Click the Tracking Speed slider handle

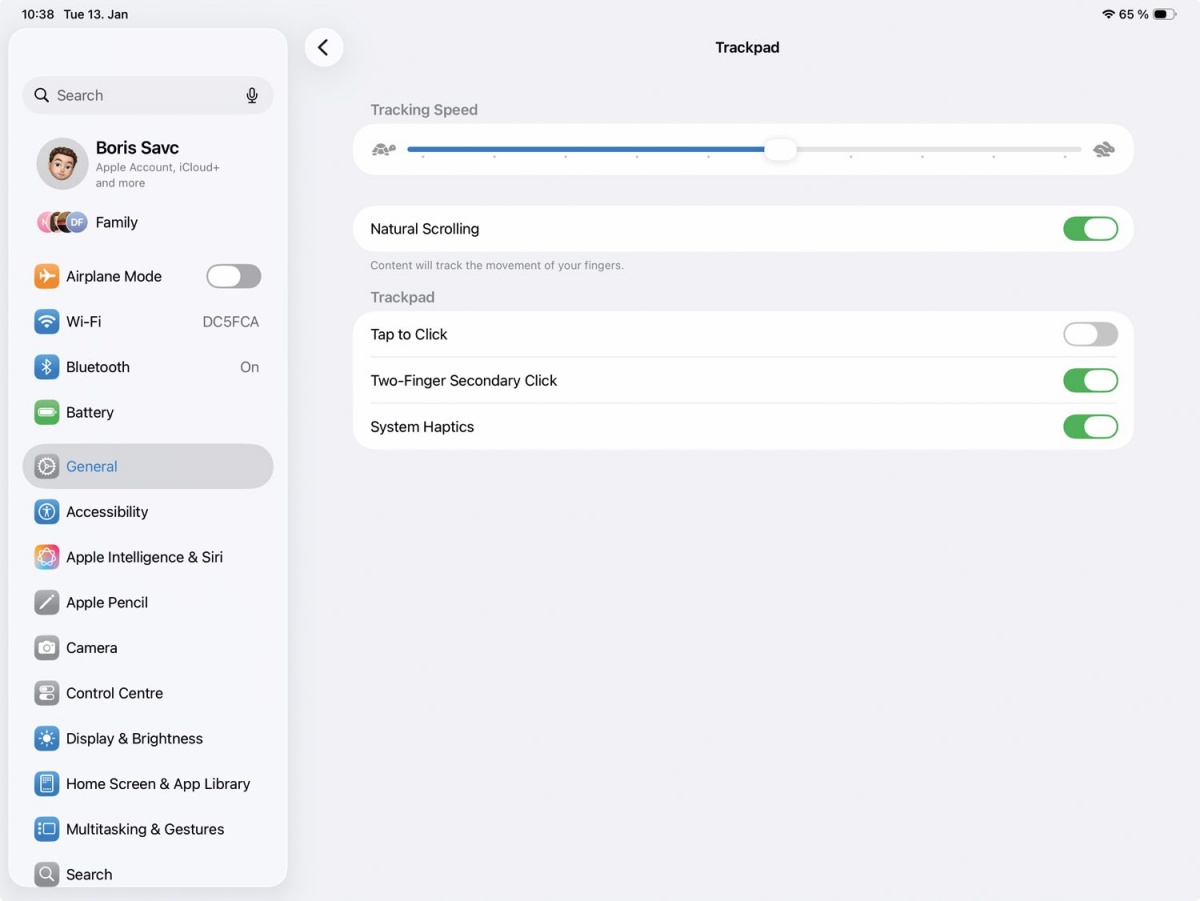tap(781, 150)
